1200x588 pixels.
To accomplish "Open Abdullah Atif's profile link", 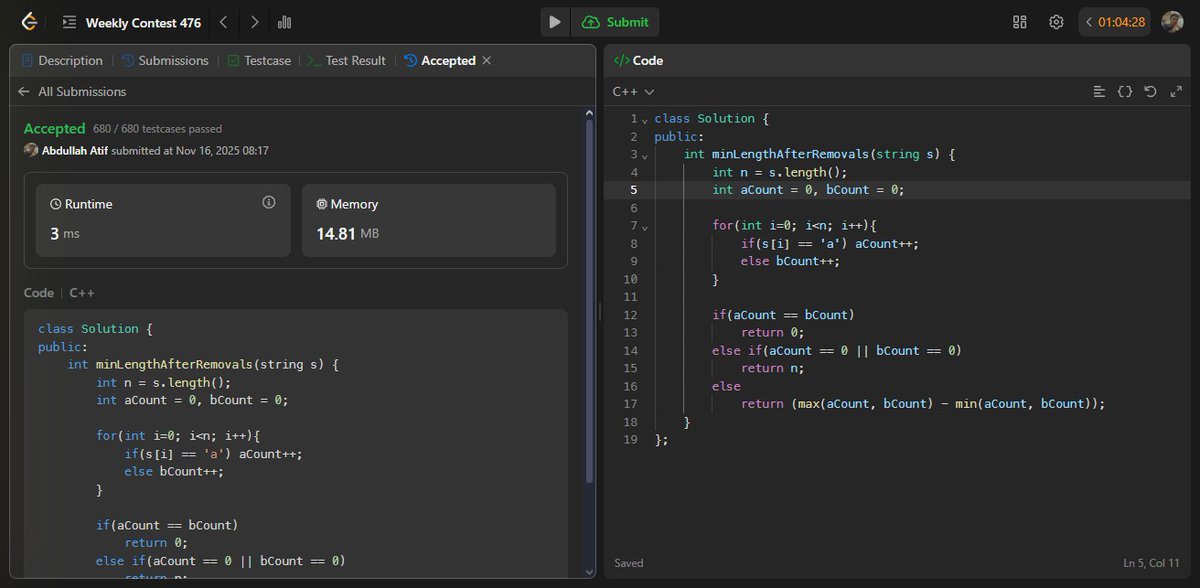I will point(75,150).
